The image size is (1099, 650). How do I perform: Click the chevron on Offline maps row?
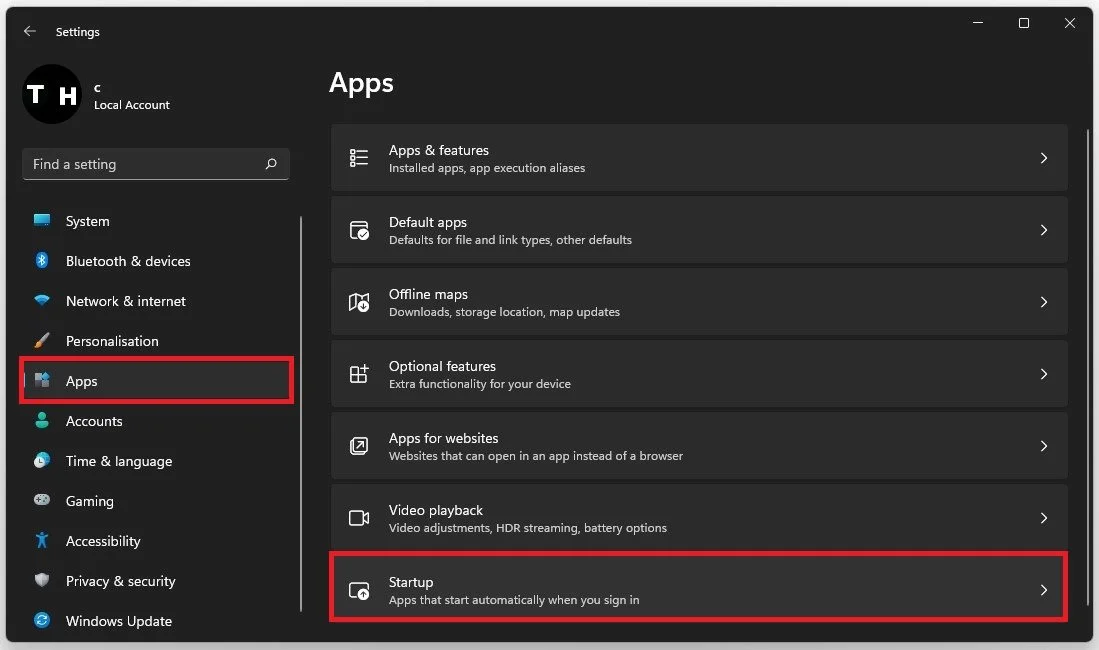(1044, 302)
